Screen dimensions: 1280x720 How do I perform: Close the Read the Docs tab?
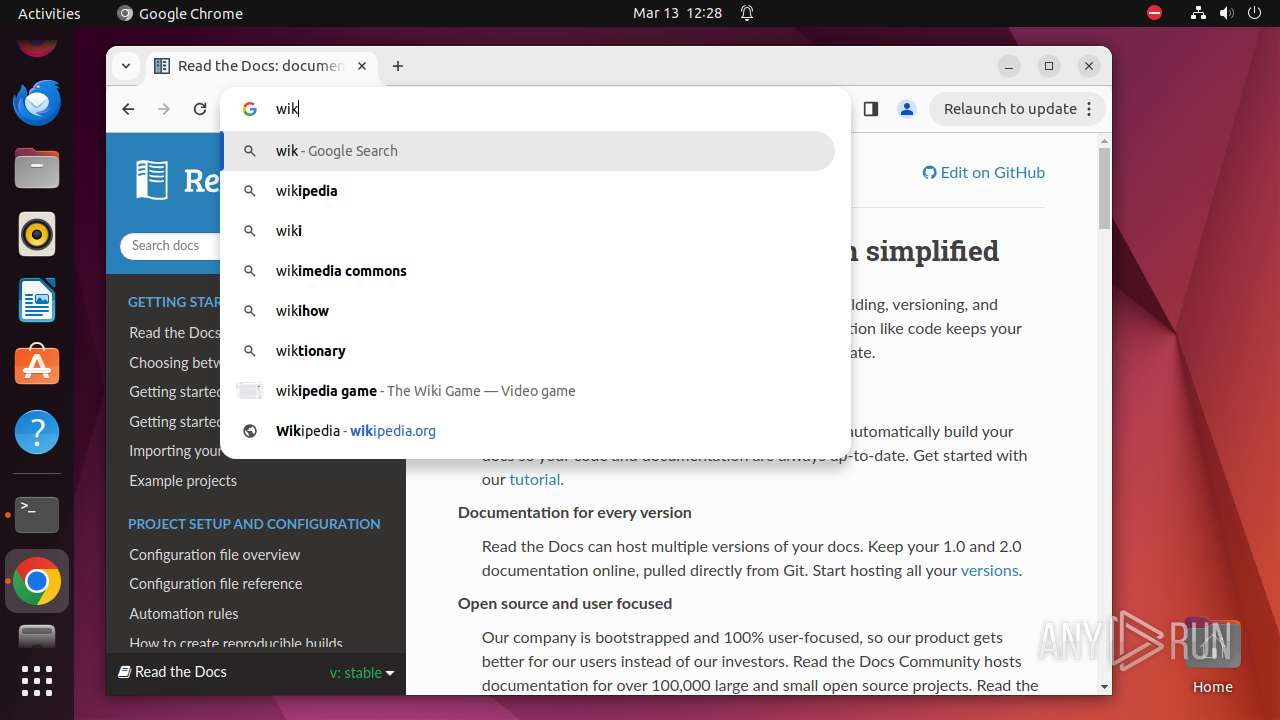pos(362,66)
